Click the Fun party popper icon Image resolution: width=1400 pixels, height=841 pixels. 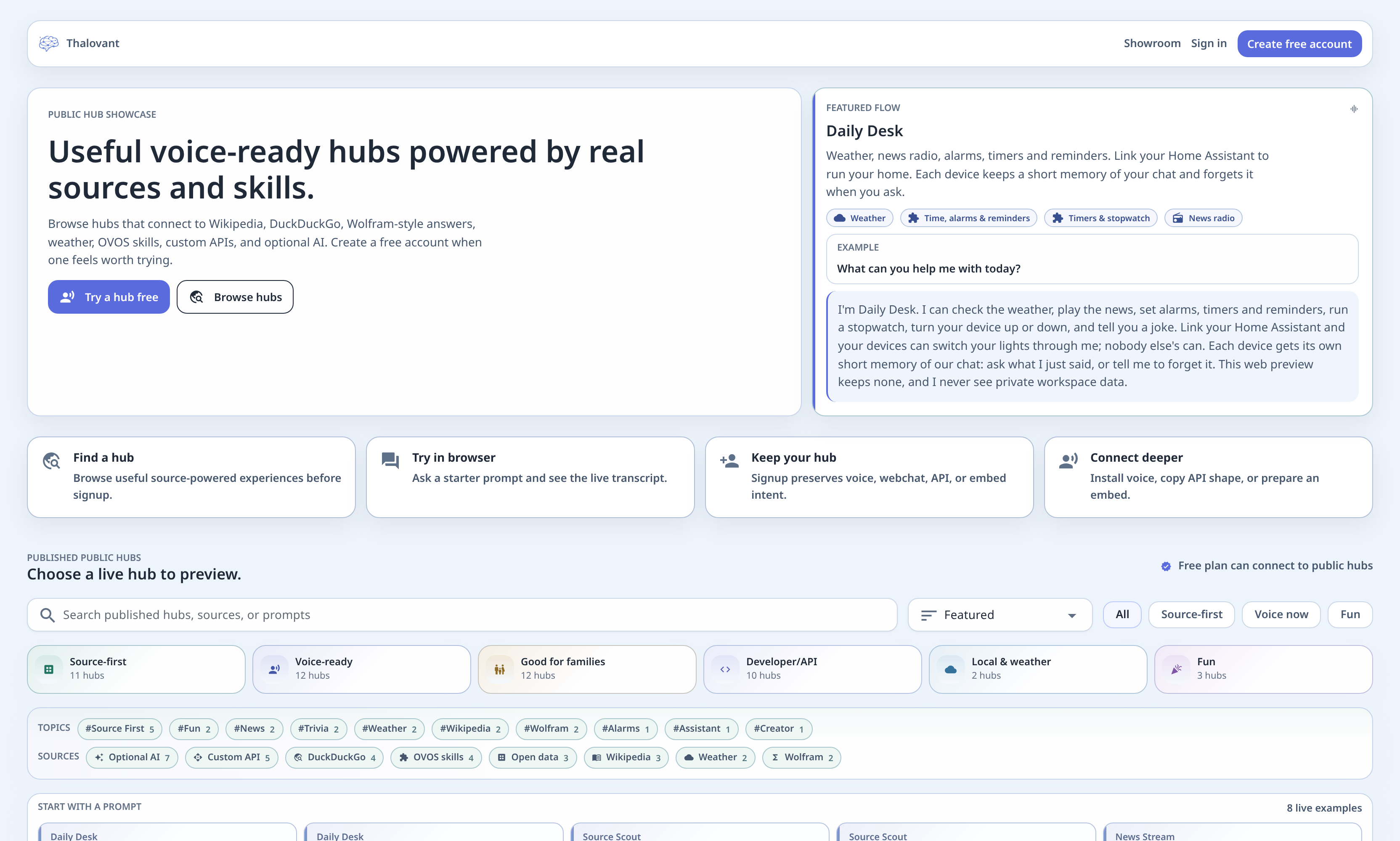point(1176,669)
